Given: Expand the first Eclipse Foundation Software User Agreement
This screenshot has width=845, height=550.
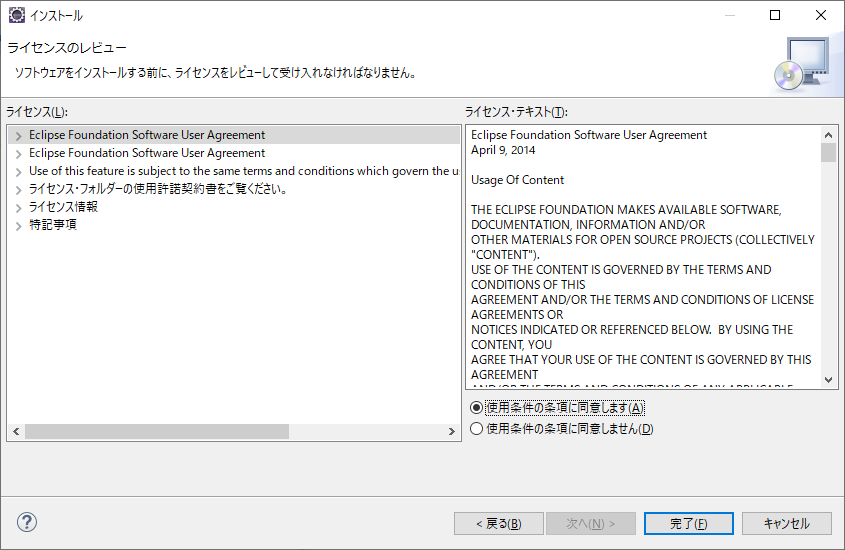Looking at the screenshot, I should [18, 135].
